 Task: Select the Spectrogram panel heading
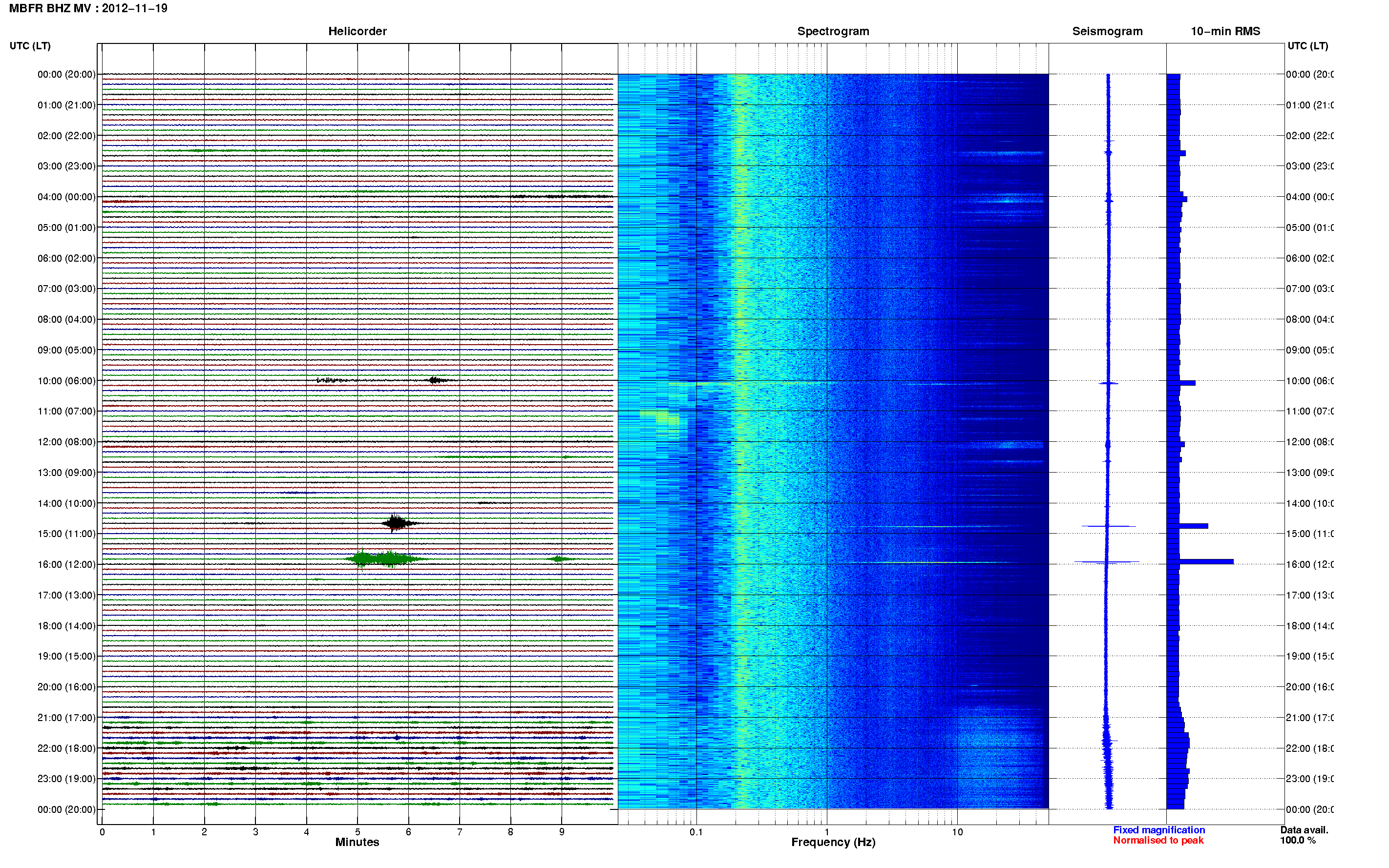pyautogui.click(x=833, y=32)
